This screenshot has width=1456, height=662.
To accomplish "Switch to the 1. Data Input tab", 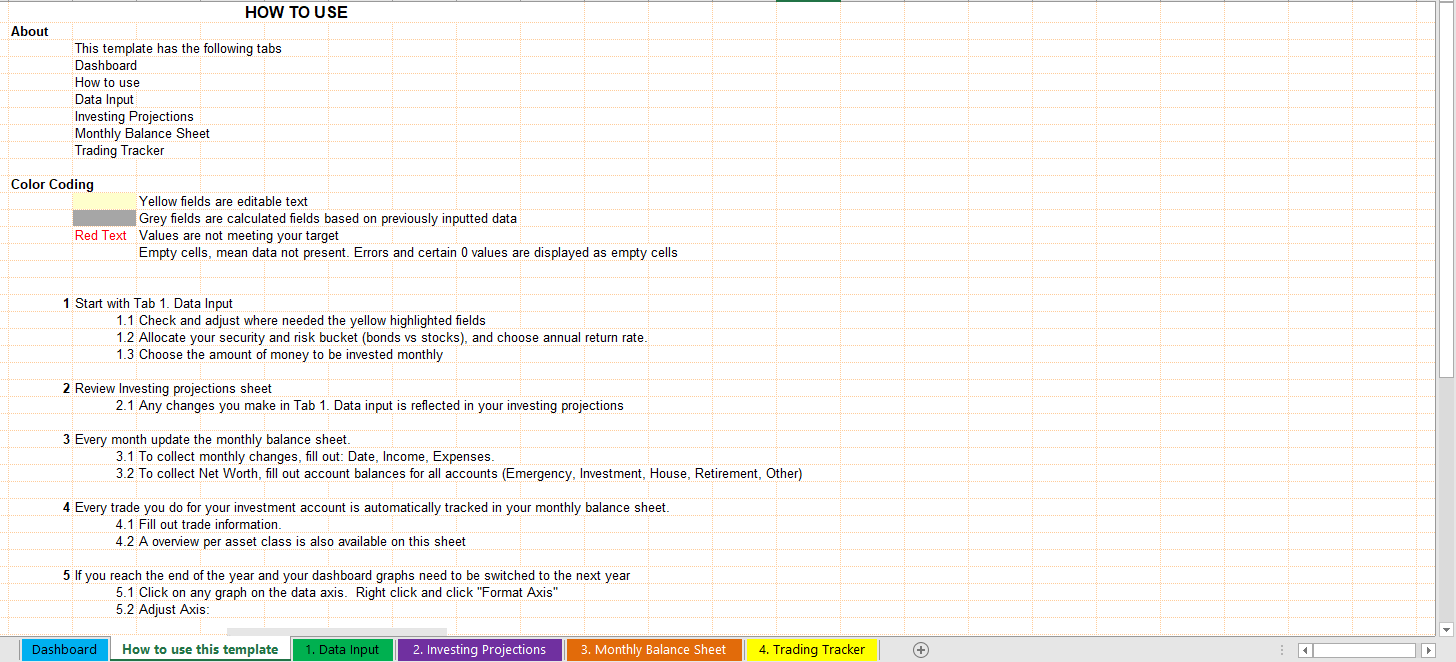I will point(342,650).
